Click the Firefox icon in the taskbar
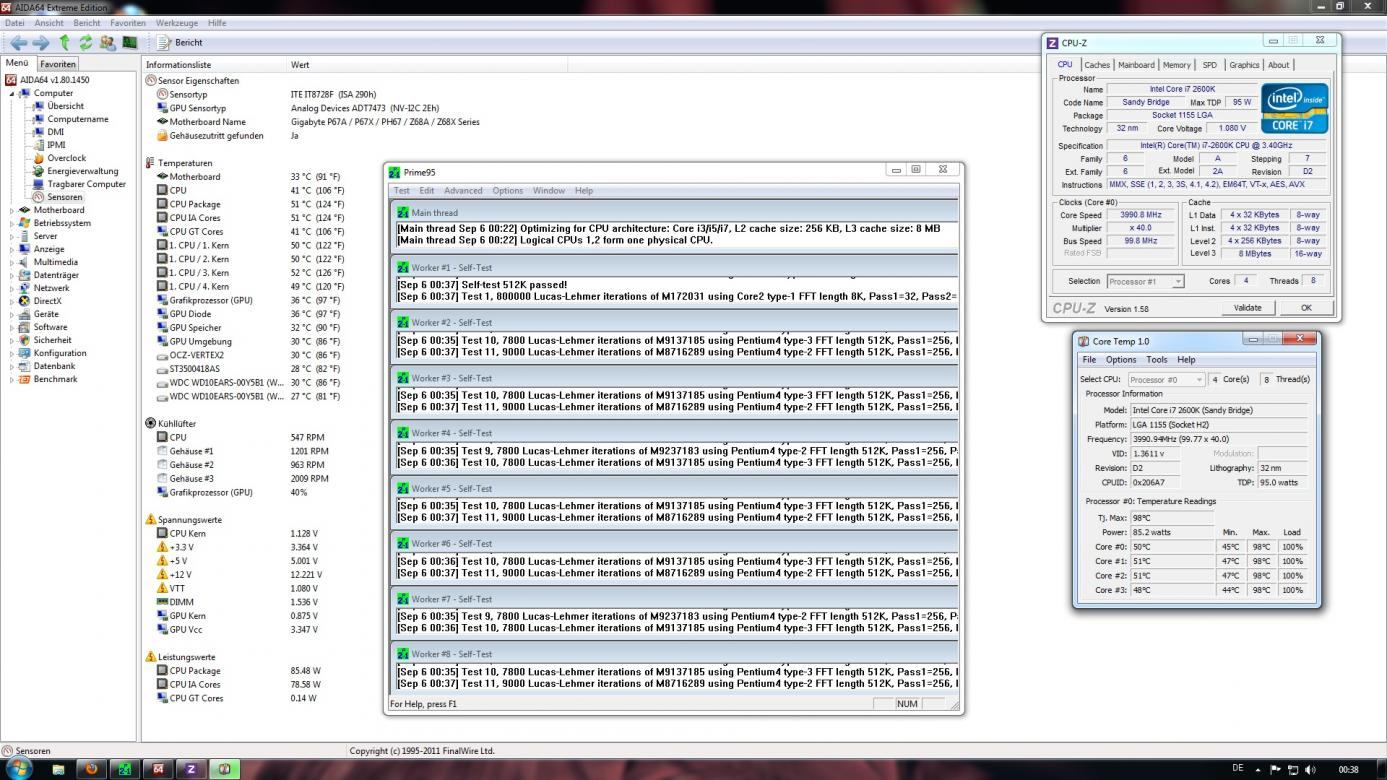 [91, 769]
